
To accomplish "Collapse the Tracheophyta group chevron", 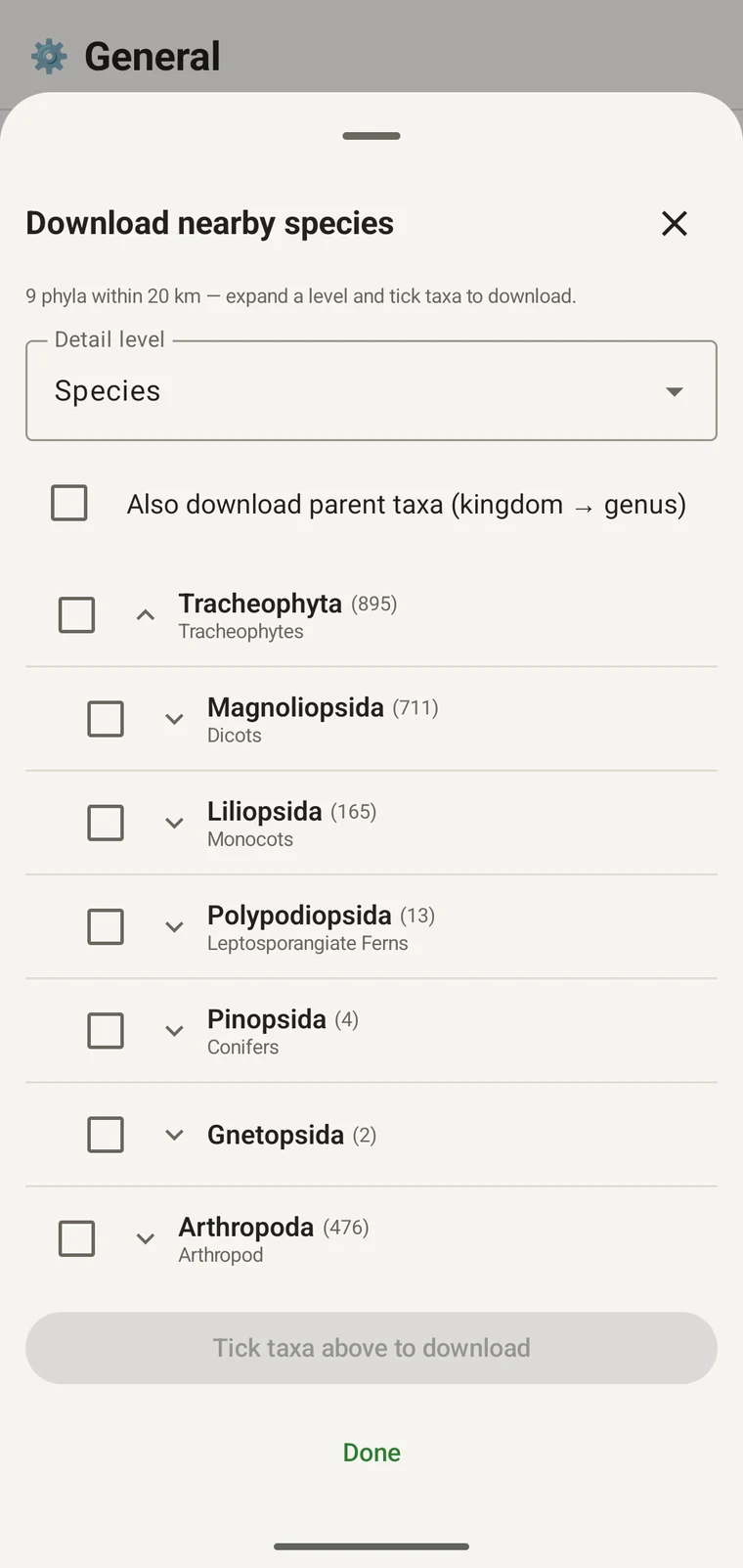I will click(x=145, y=615).
